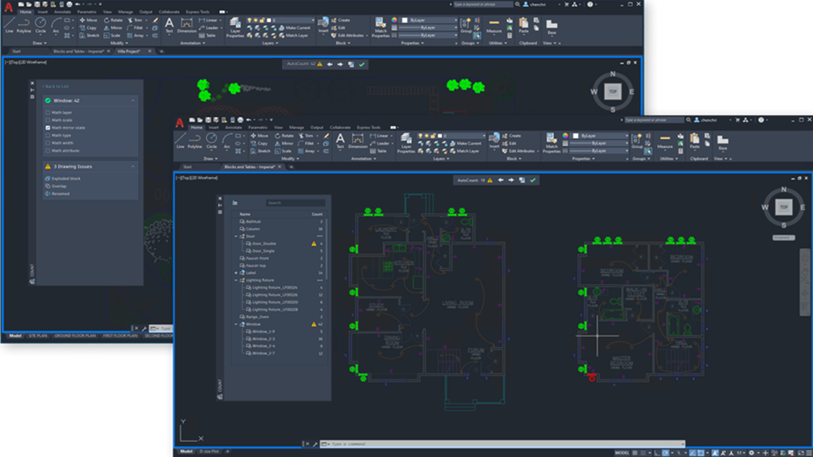Screen dimensions: 813x457
Task: Click Renamed issue
Action: point(60,193)
